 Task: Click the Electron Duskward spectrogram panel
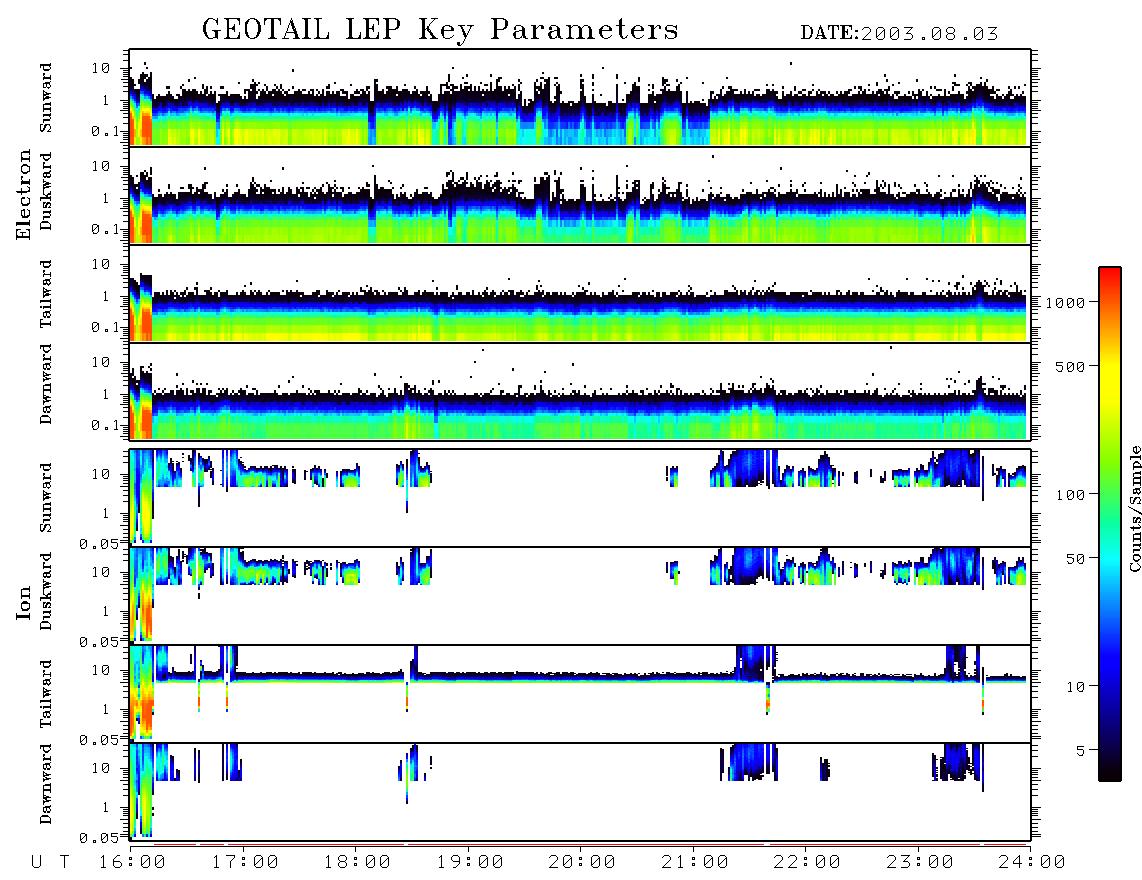coord(580,195)
